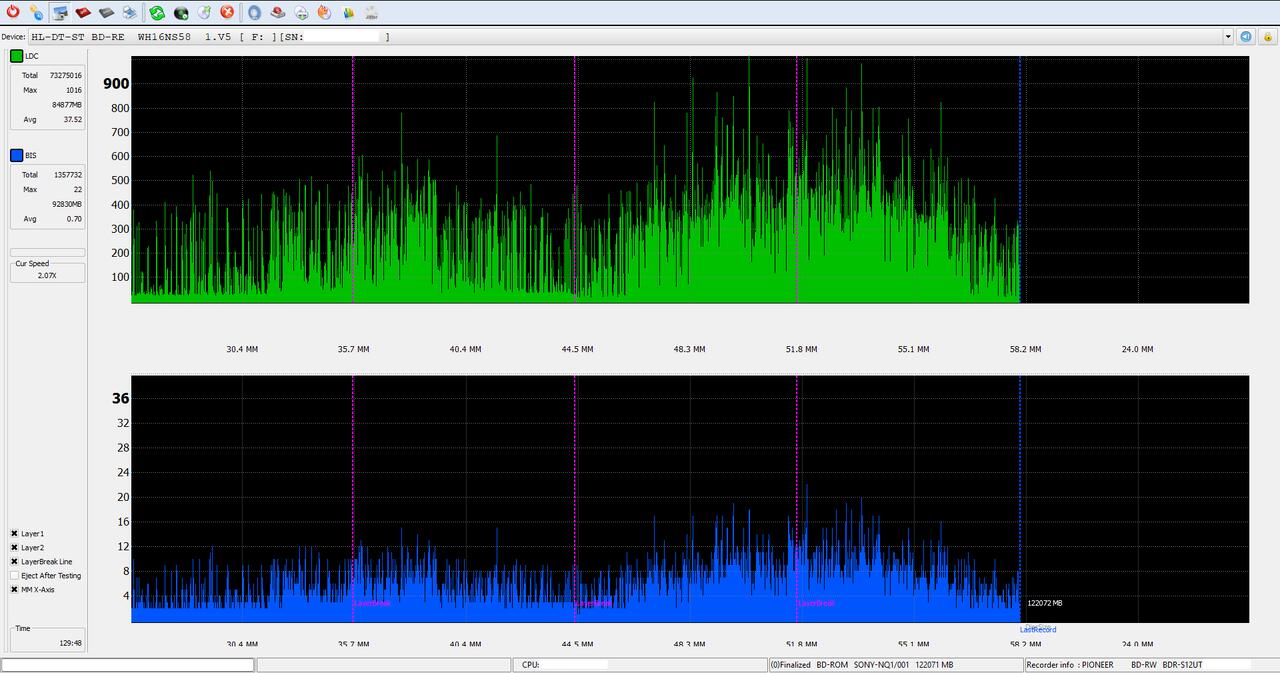Click the LDC Max value 1016
Screen dimensions: 1280x673
point(72,90)
